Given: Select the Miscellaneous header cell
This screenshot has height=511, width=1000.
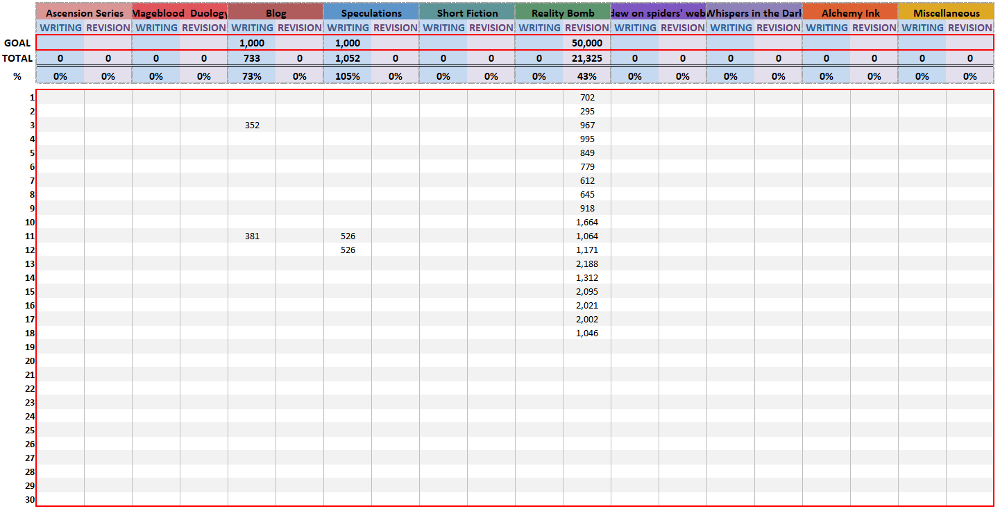Looking at the screenshot, I should pyautogui.click(x=946, y=13).
